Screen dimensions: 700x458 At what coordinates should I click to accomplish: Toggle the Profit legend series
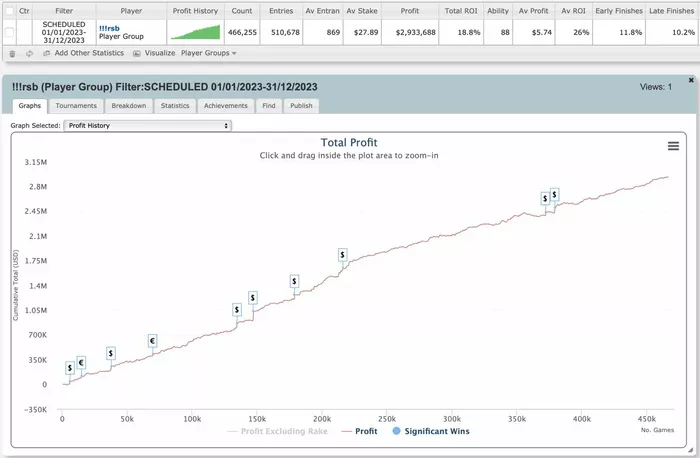(359, 431)
